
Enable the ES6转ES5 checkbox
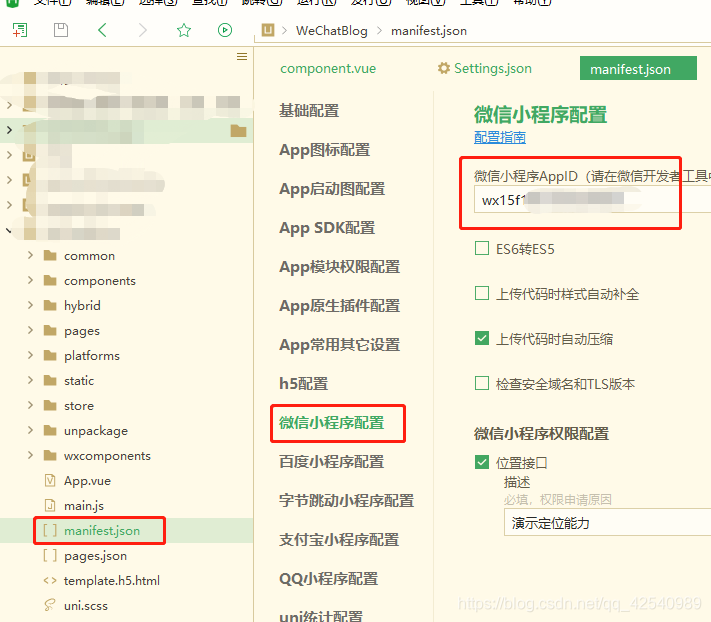point(482,248)
